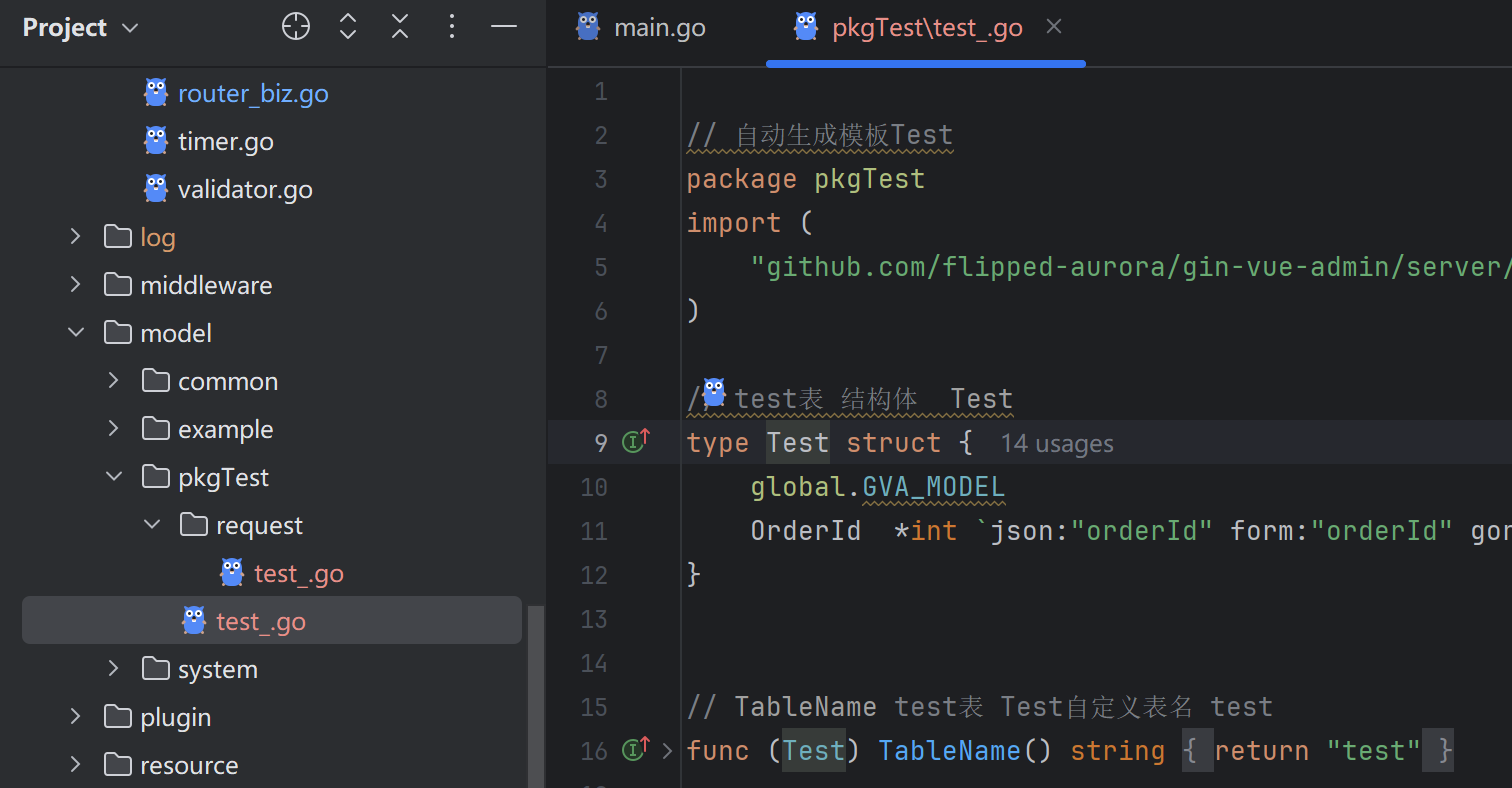Viewport: 1512px width, 788px height.
Task: Expand the log folder
Action: pyautogui.click(x=75, y=237)
